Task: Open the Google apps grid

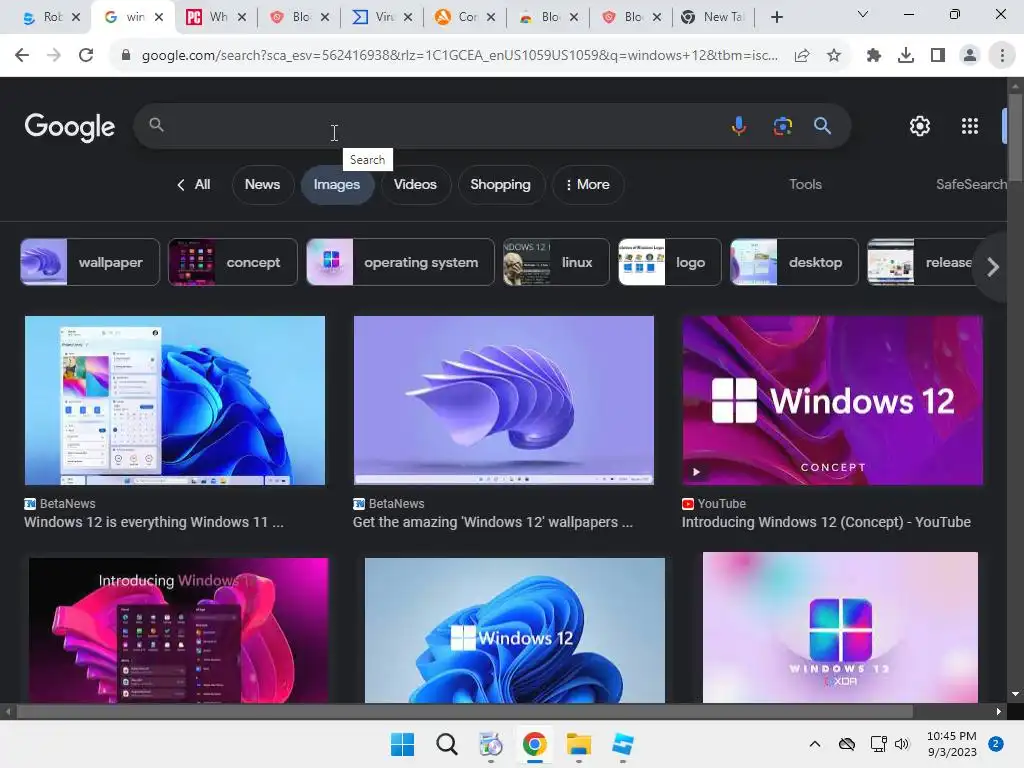Action: pos(970,126)
